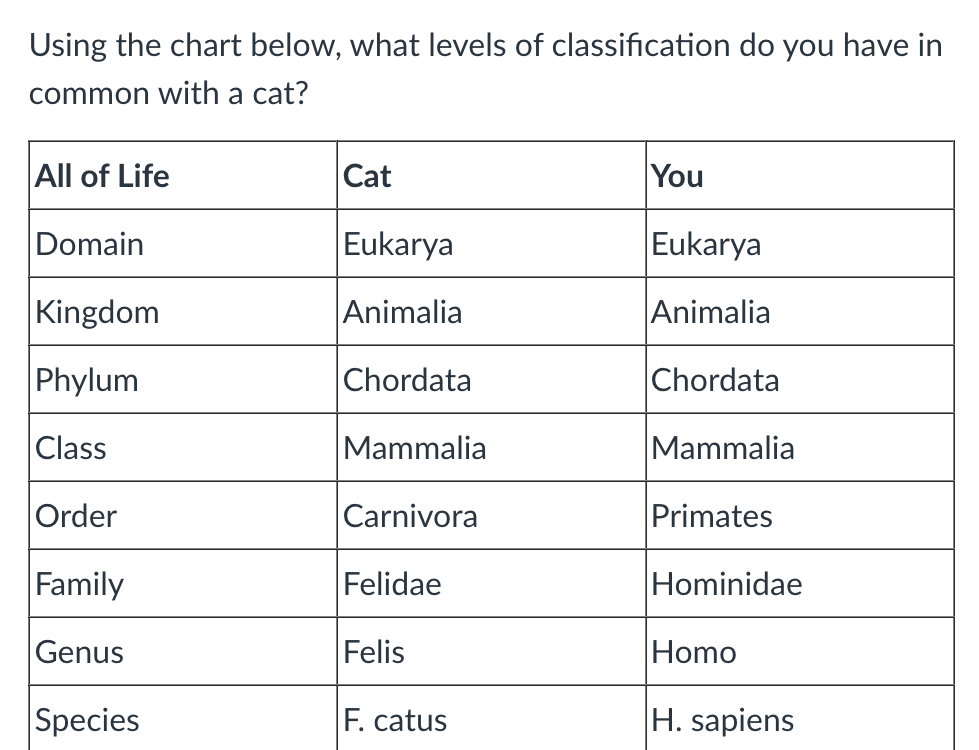Click the "Felidae" cell

[392, 585]
